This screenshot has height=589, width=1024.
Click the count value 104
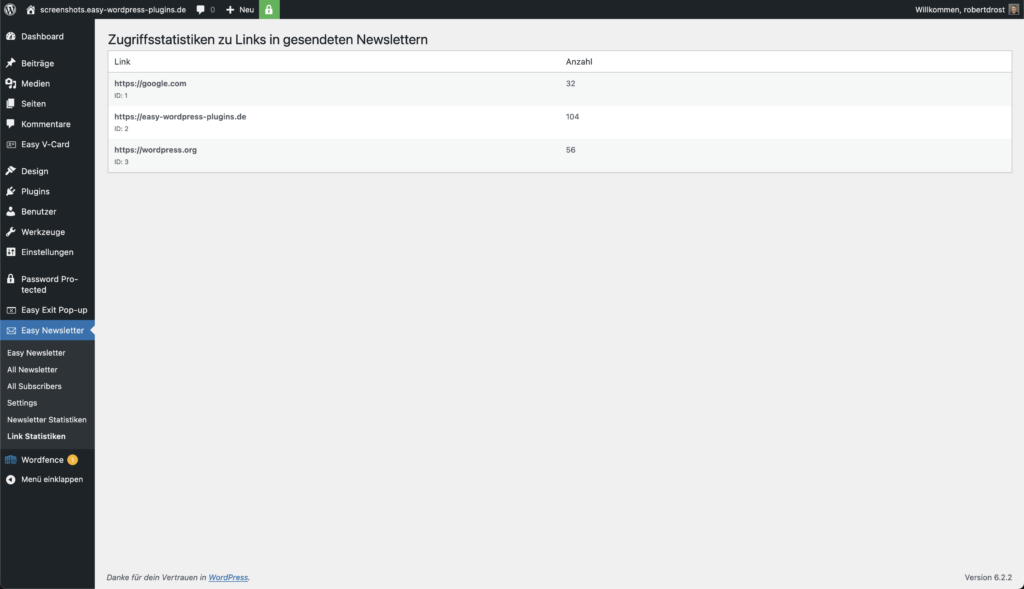(x=572, y=117)
